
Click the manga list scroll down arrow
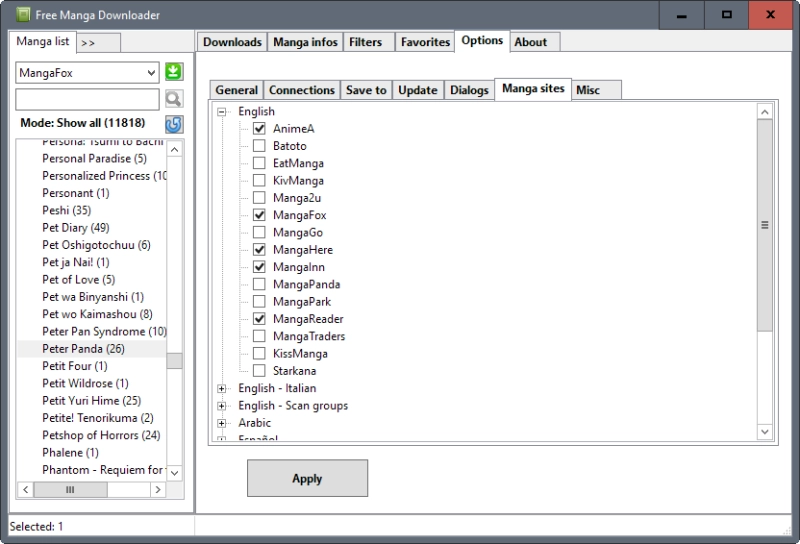pos(174,473)
